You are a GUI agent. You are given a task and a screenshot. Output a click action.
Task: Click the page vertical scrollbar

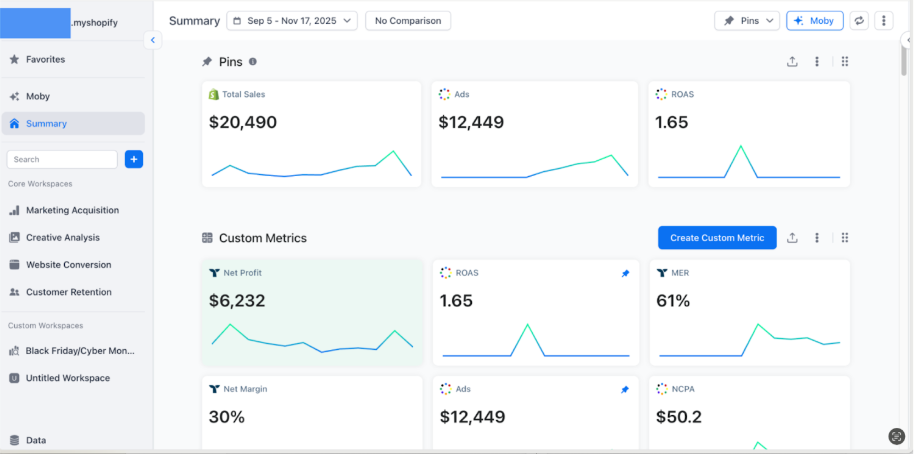[x=906, y=60]
